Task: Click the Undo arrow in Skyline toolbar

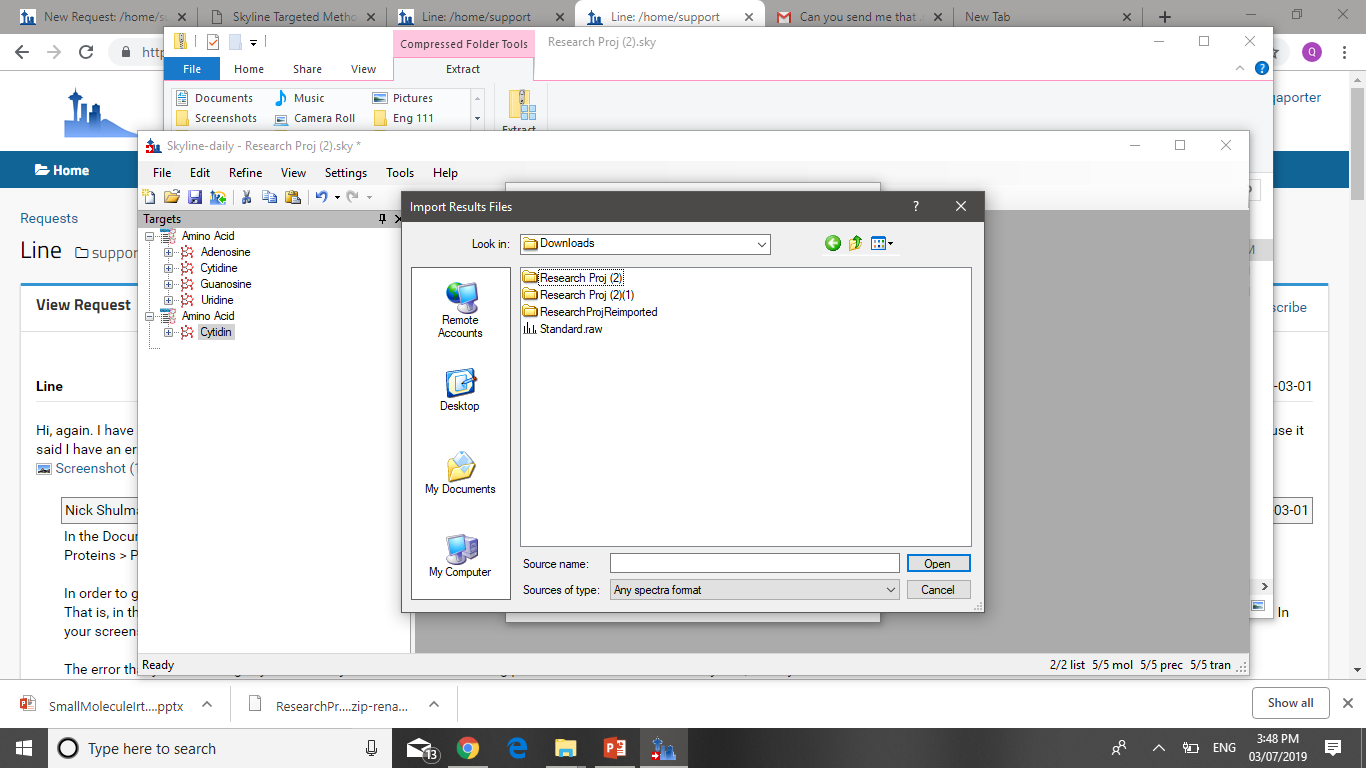Action: coord(321,197)
